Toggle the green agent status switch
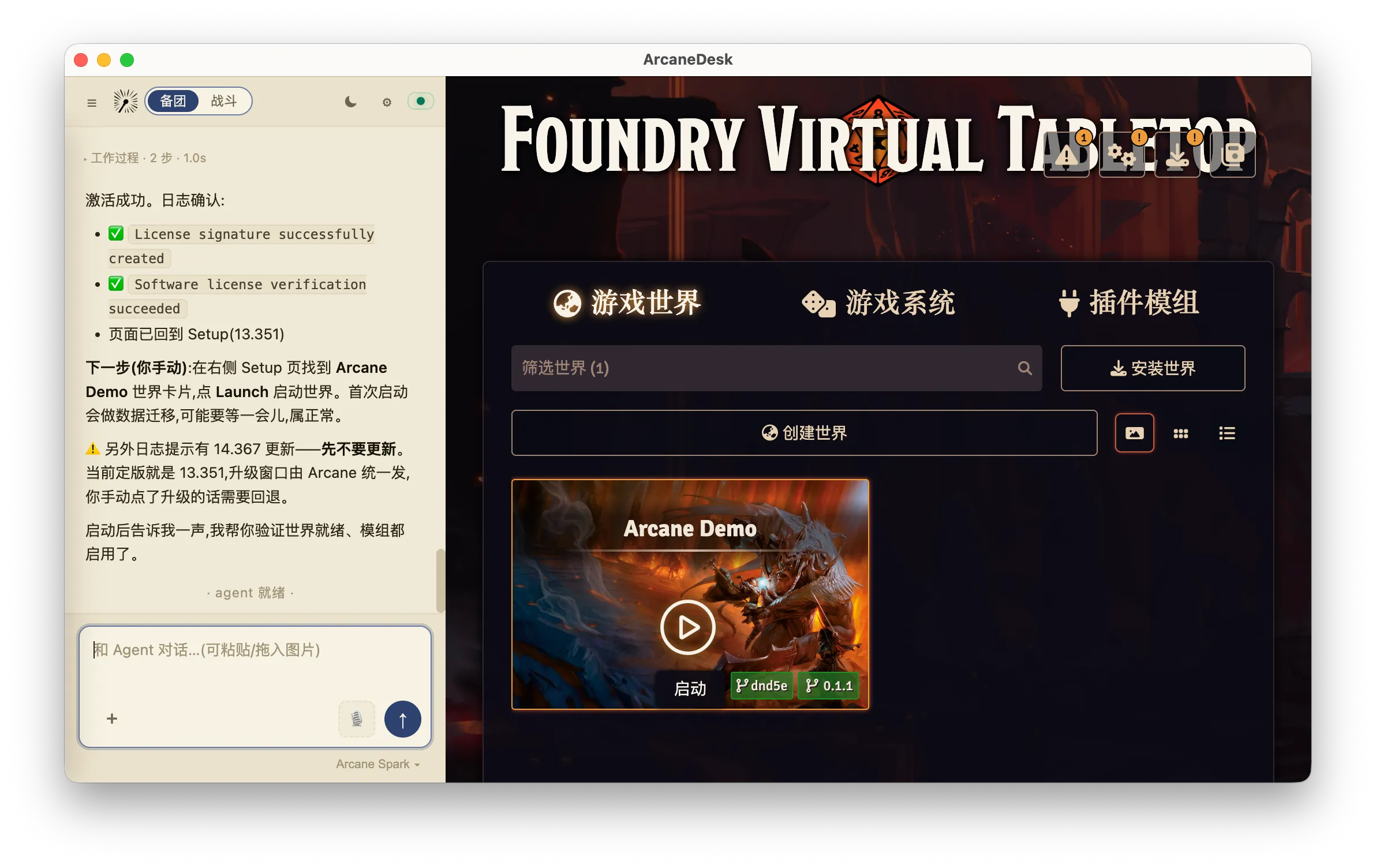Screen dimensions: 1376x868 (421, 102)
